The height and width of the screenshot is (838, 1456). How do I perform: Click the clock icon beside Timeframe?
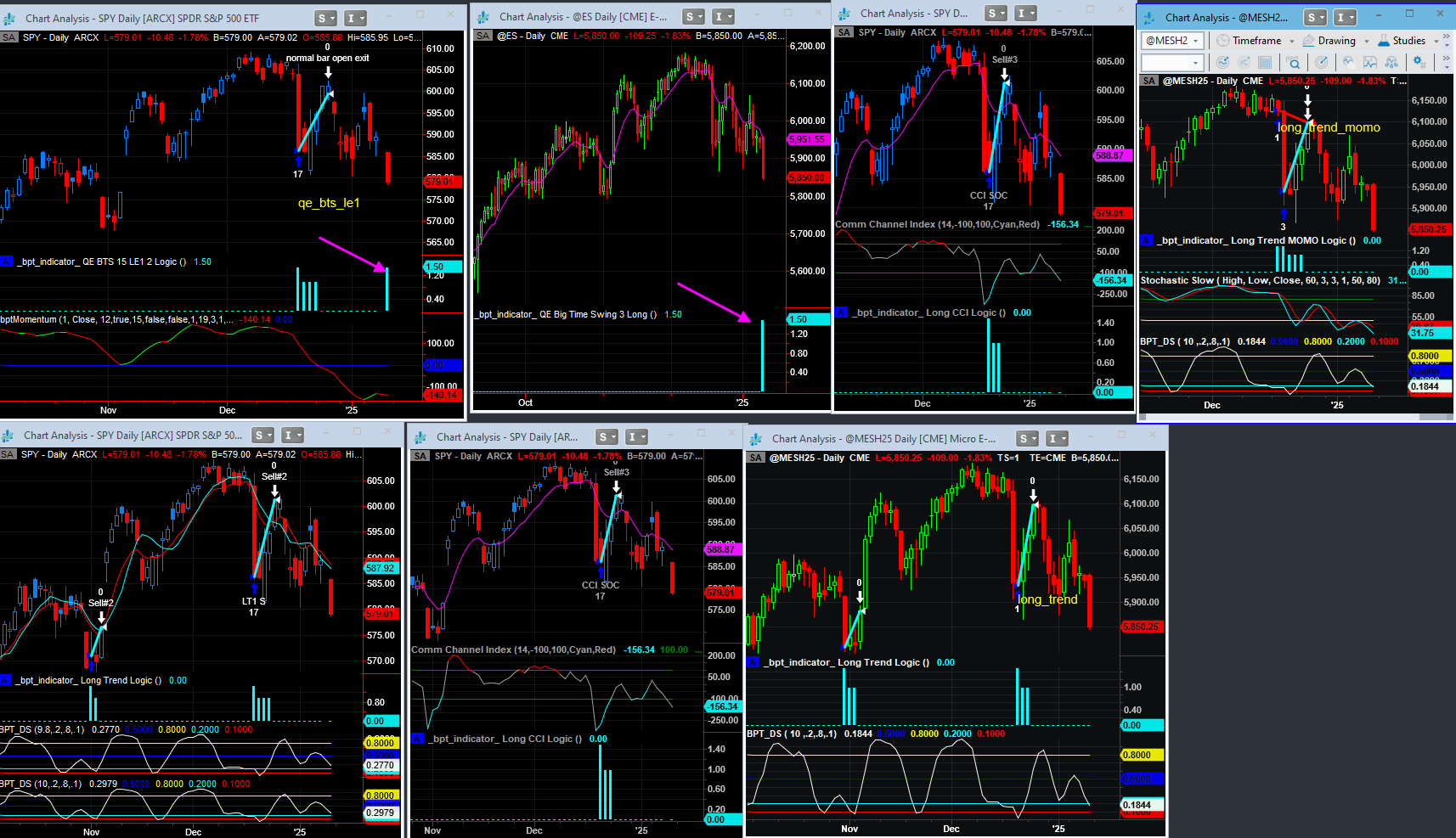click(1222, 41)
